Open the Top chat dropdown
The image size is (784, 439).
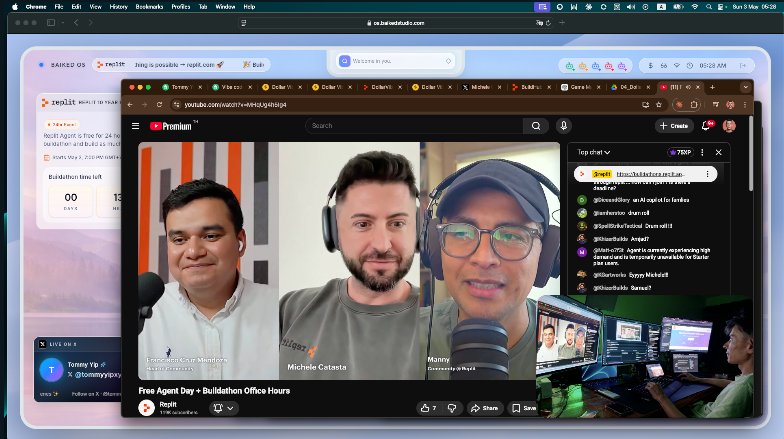click(594, 152)
